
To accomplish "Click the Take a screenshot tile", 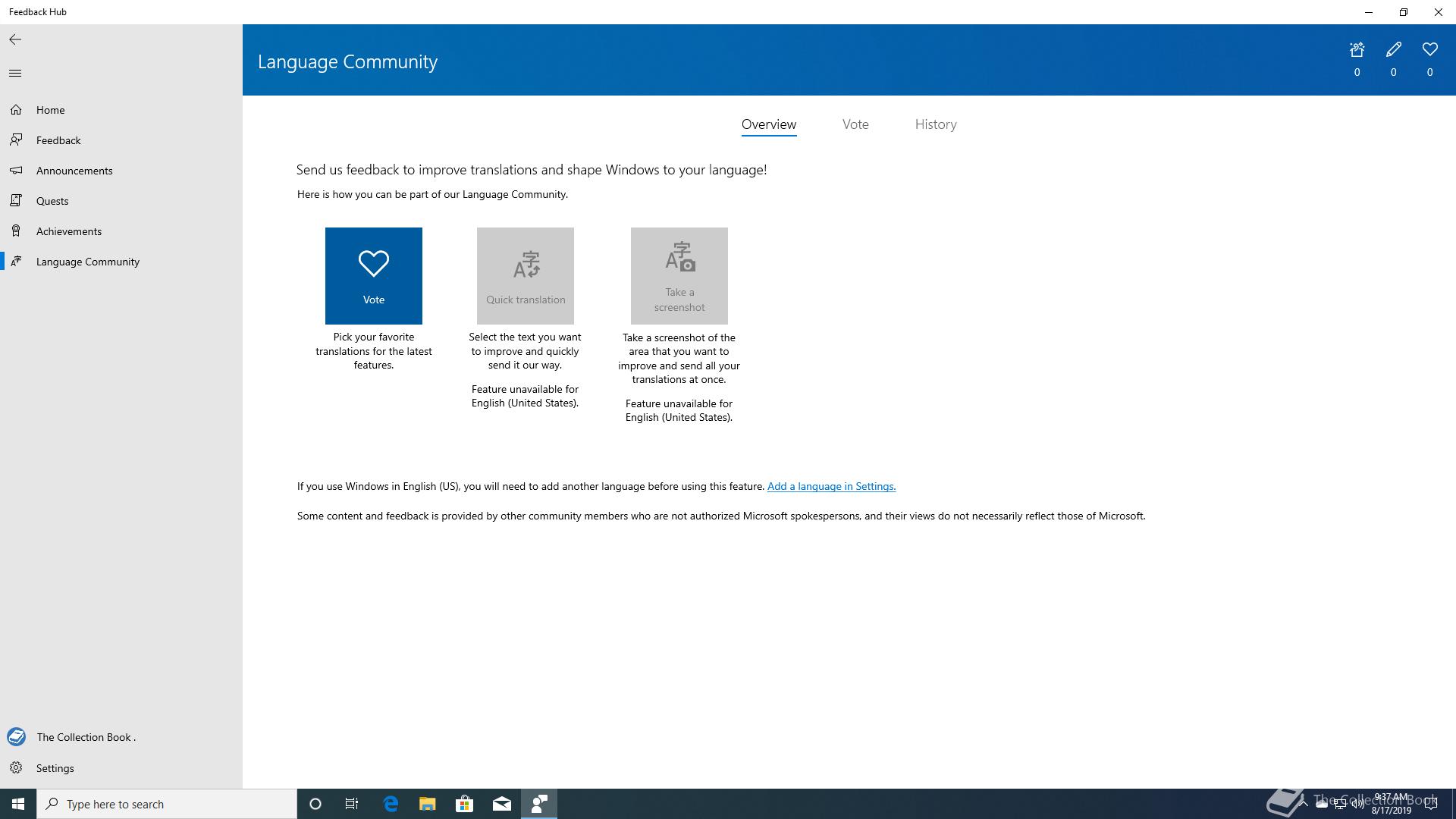I will click(679, 276).
